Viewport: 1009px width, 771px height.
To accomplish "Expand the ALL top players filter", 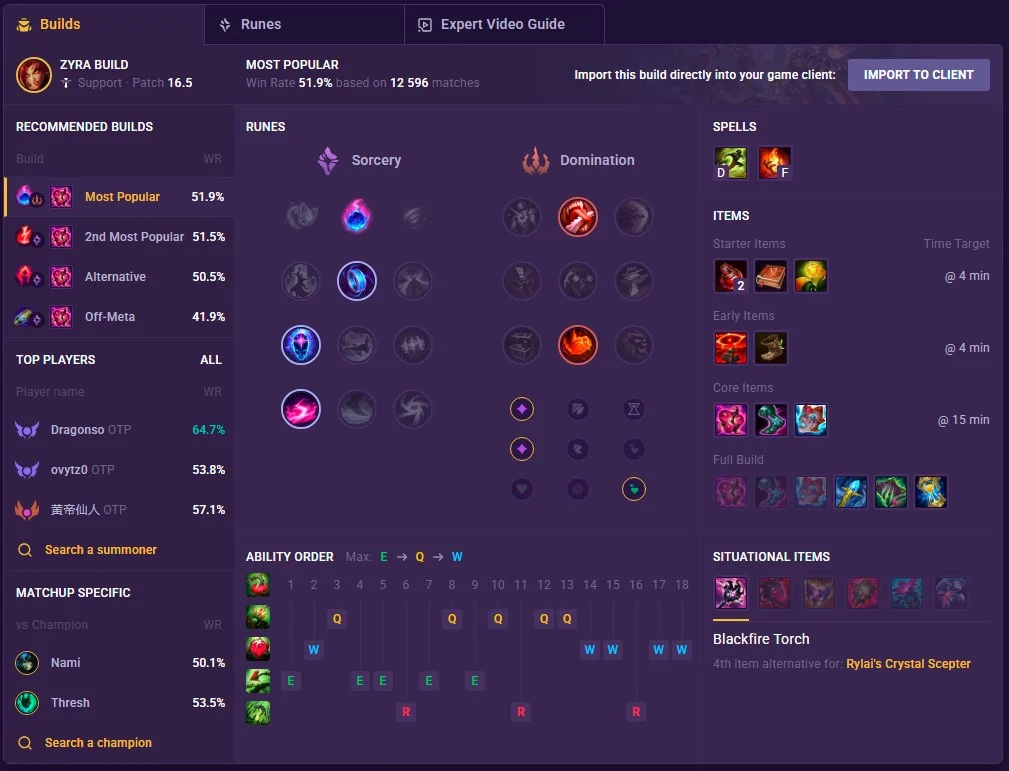I will pyautogui.click(x=210, y=360).
